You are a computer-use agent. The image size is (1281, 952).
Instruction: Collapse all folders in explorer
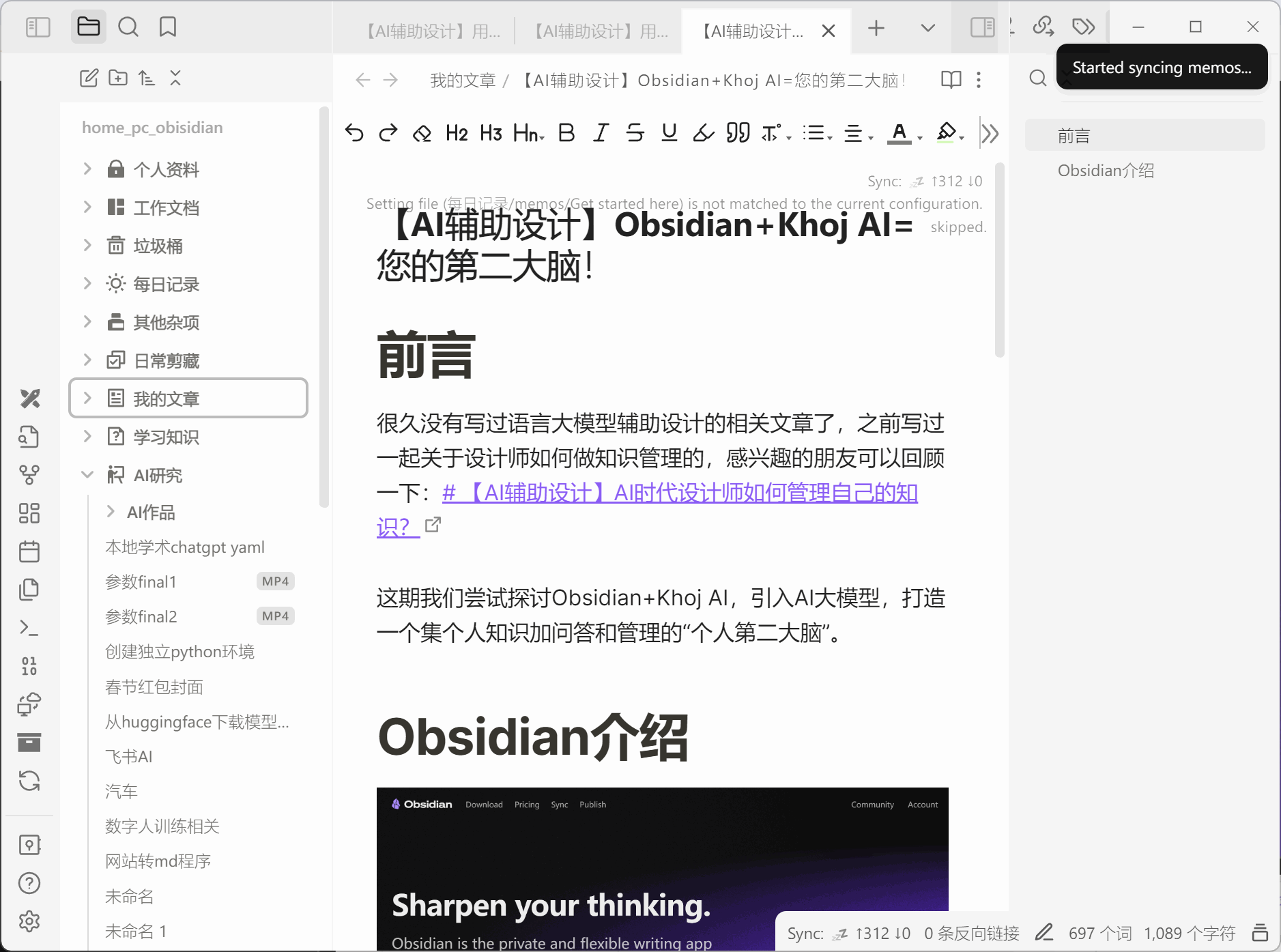point(175,78)
